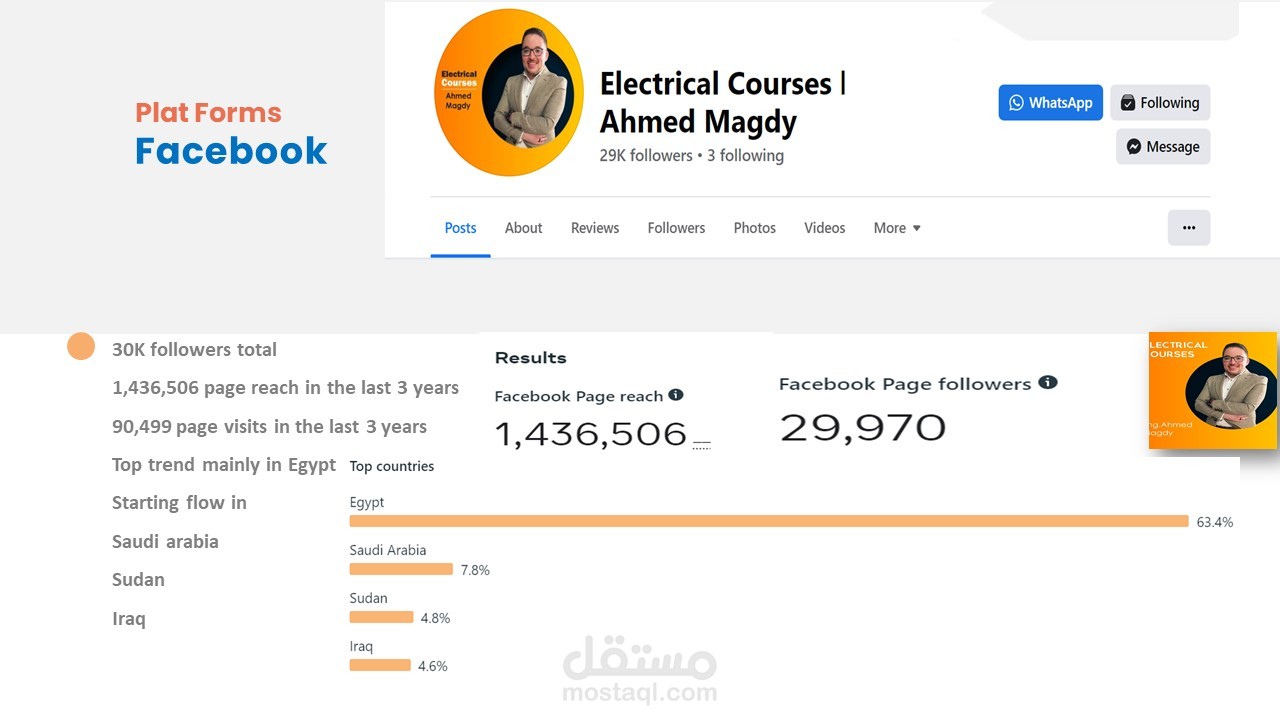Screen dimensions: 1280x720
Task: Open the Photos tab
Action: coord(755,228)
